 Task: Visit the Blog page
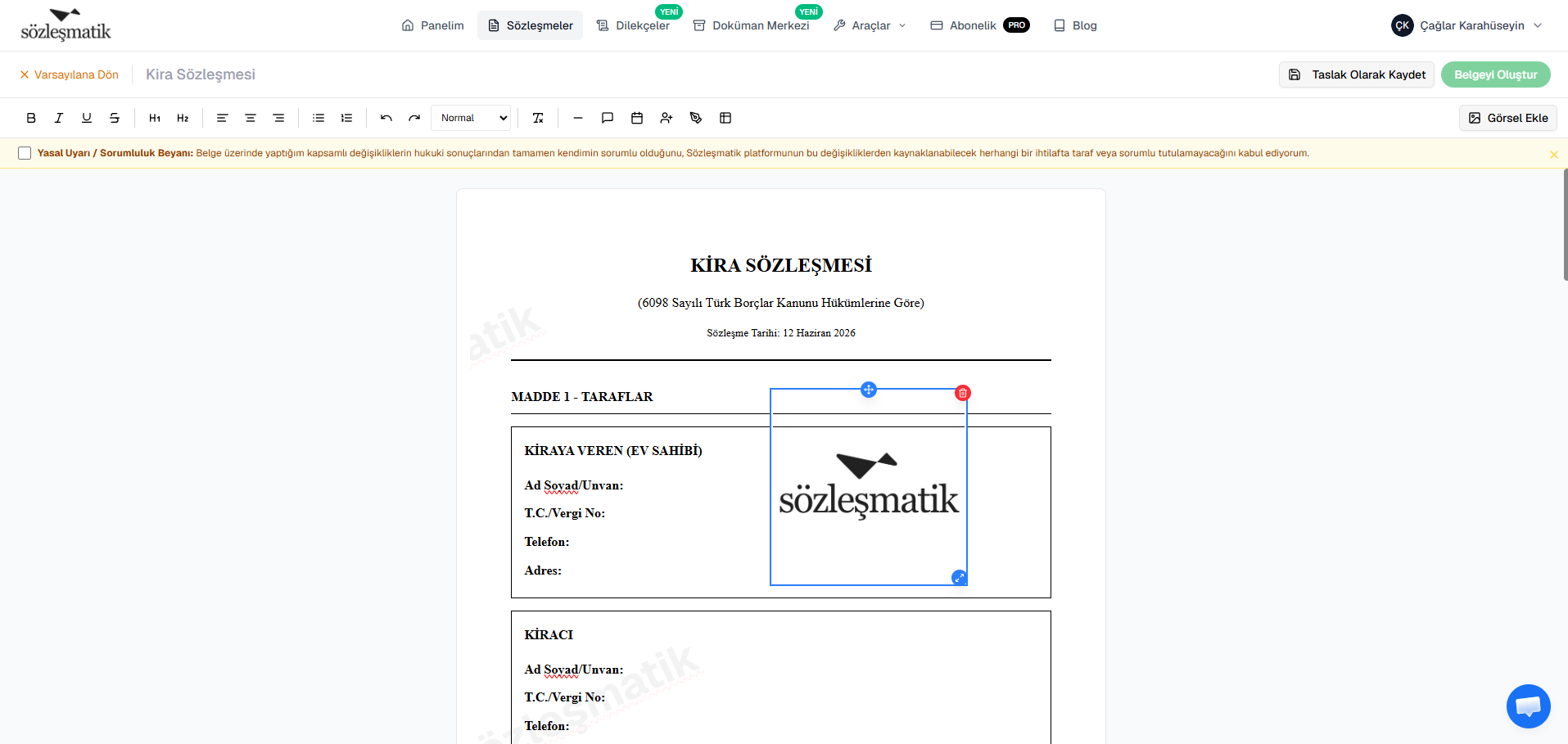(x=1075, y=25)
